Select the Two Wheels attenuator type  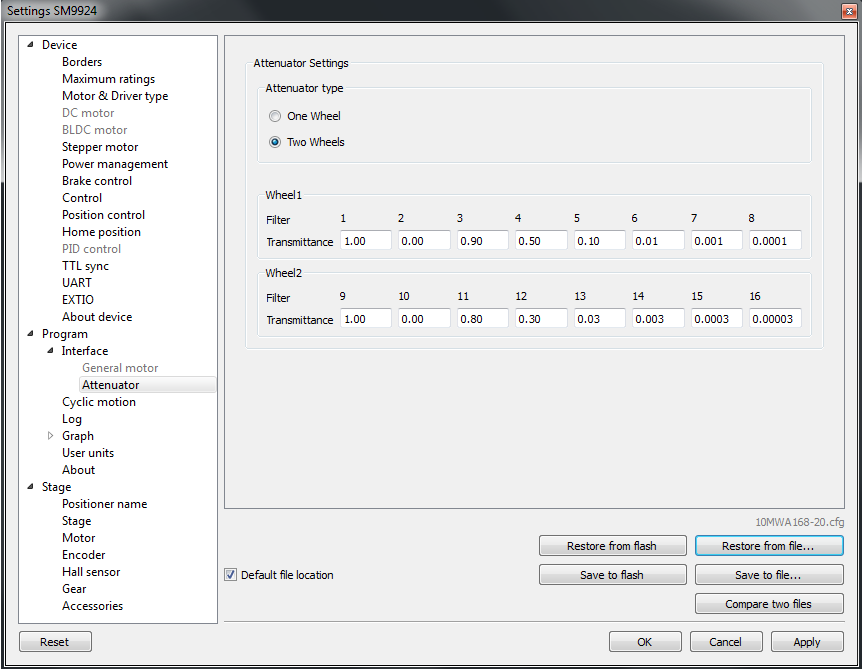[275, 142]
